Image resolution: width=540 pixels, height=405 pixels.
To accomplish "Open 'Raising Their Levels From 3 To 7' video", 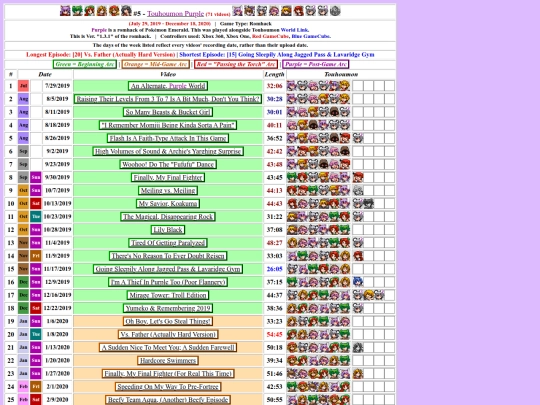I will pyautogui.click(x=168, y=99).
